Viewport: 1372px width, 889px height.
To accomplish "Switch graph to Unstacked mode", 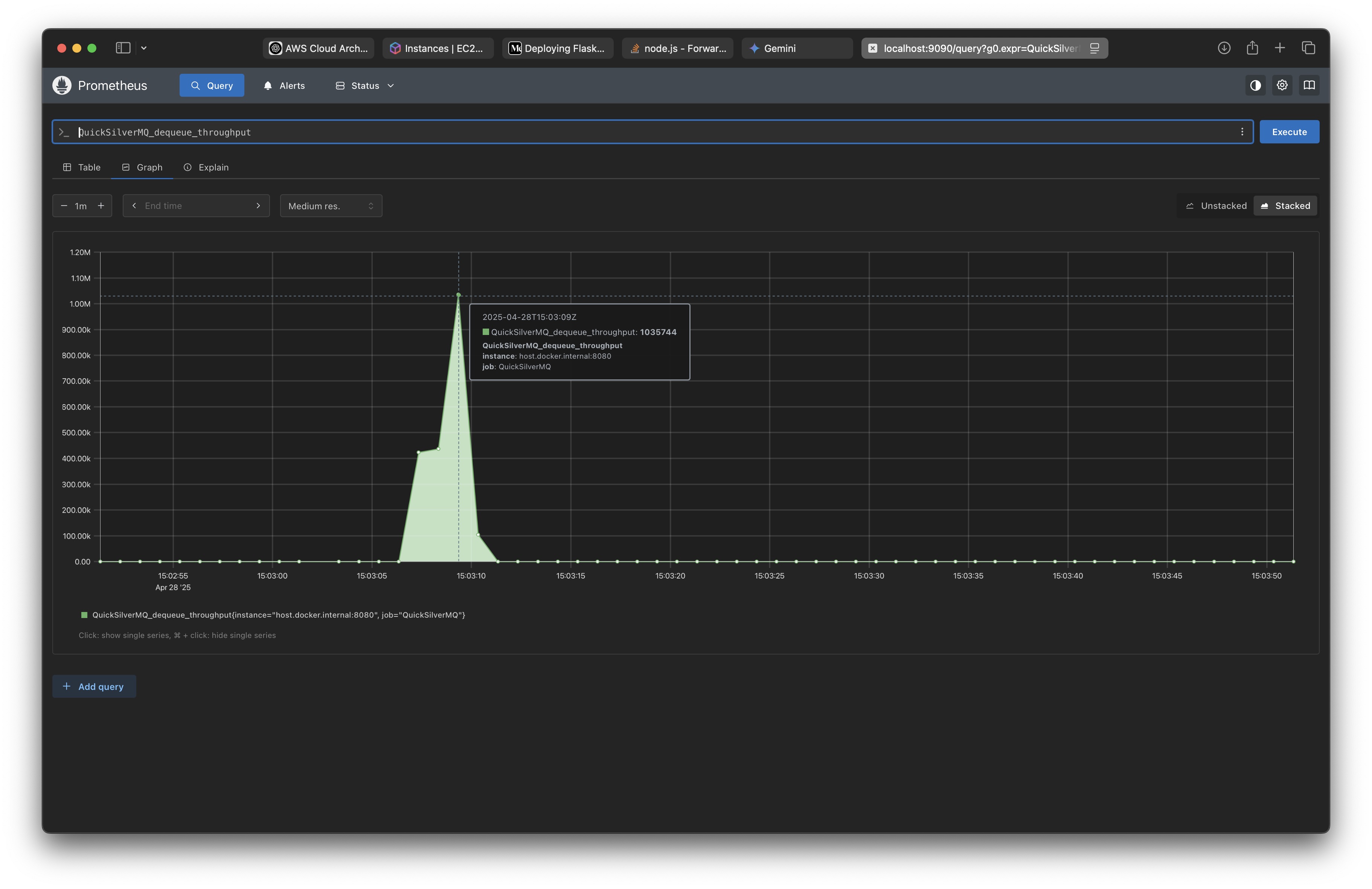I will click(x=1216, y=206).
